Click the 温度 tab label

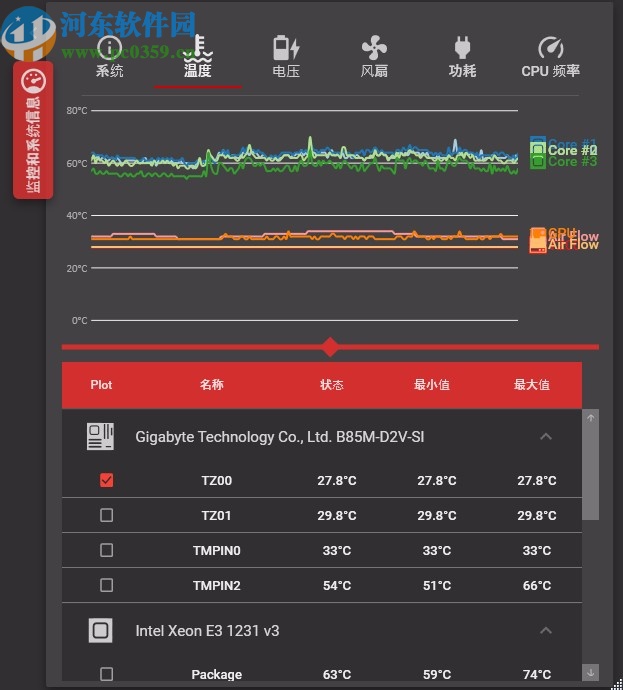point(198,71)
